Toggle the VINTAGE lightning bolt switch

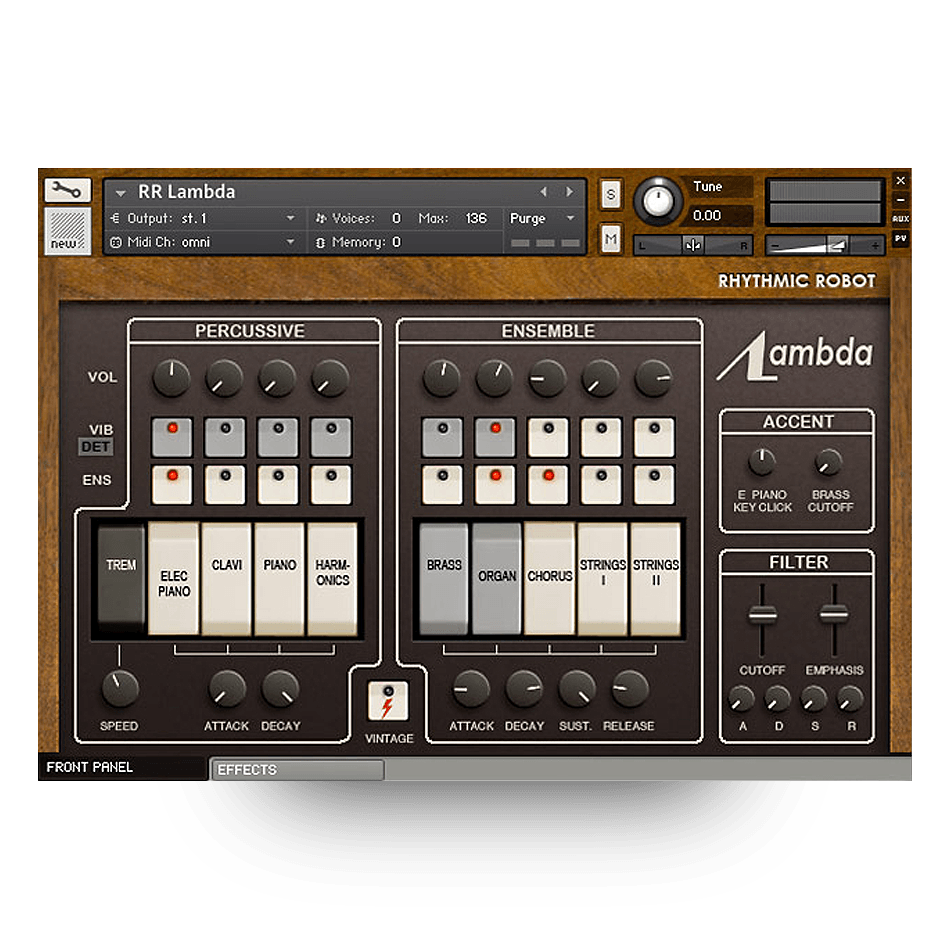coord(388,700)
